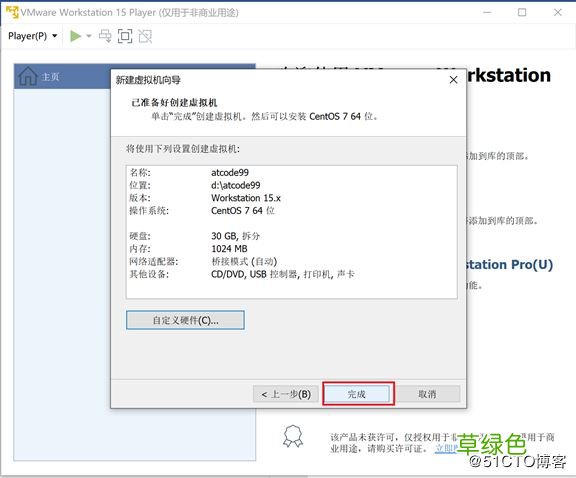The height and width of the screenshot is (478, 576).
Task: Go back with 上一步(B) button
Action: pyautogui.click(x=286, y=395)
